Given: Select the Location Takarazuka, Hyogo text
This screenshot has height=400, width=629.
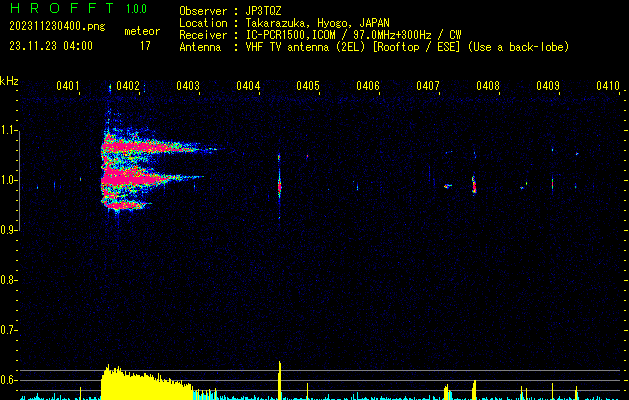Looking at the screenshot, I should pyautogui.click(x=284, y=22).
